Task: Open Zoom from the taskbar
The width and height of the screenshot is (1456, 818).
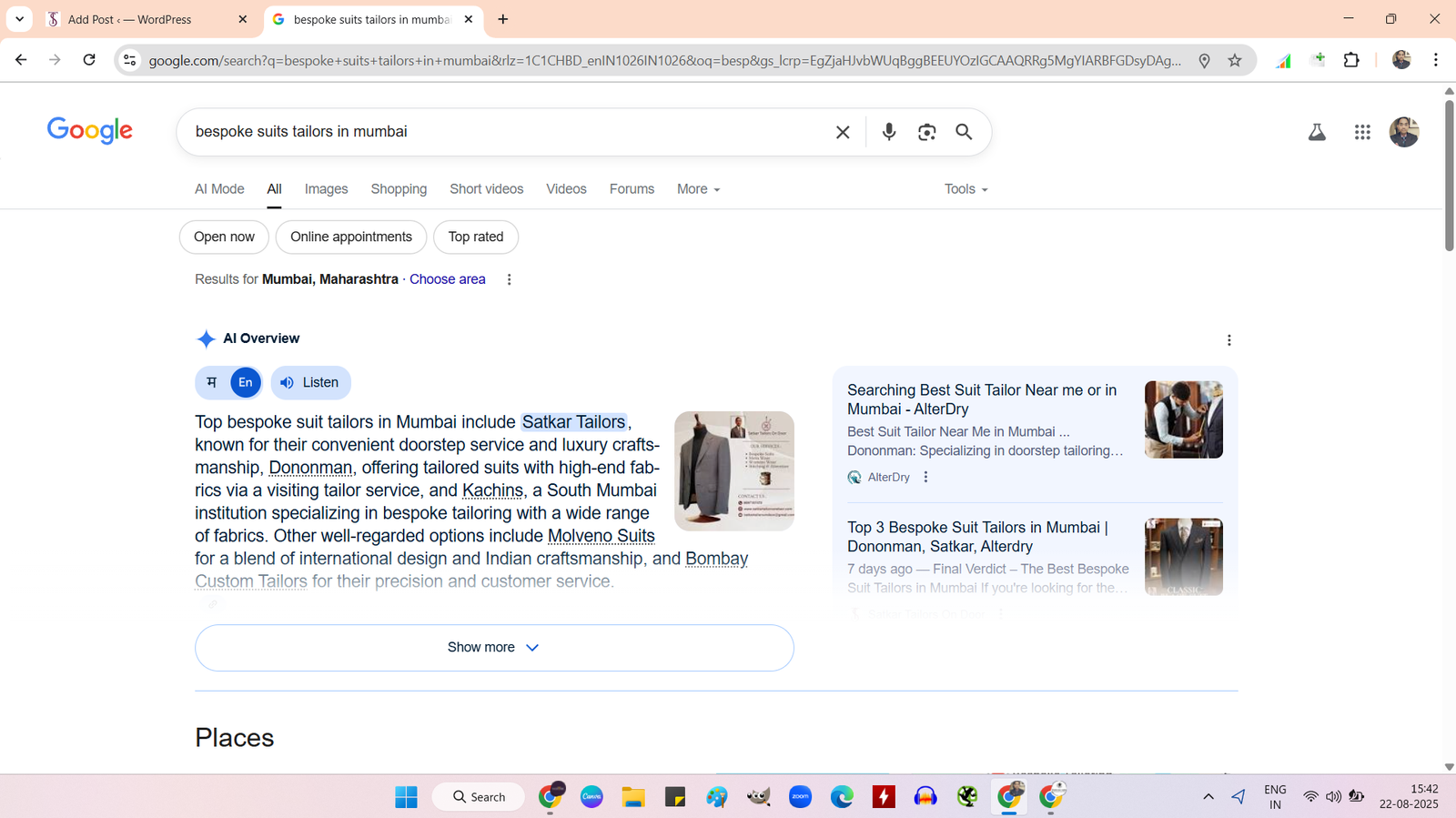Action: (x=800, y=797)
